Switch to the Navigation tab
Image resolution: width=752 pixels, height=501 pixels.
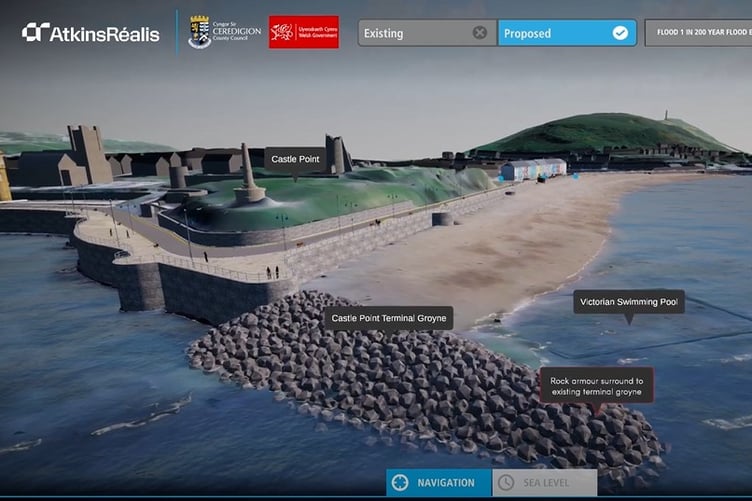[x=438, y=483]
